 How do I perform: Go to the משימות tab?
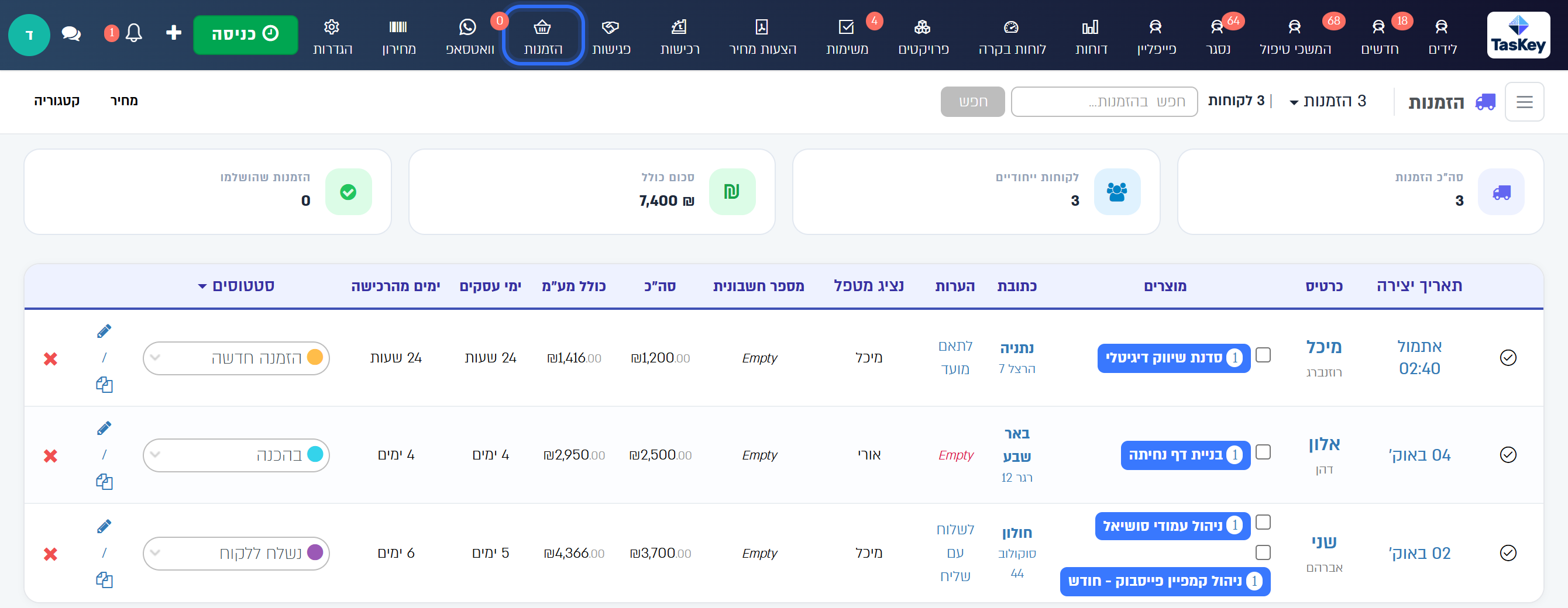847,36
